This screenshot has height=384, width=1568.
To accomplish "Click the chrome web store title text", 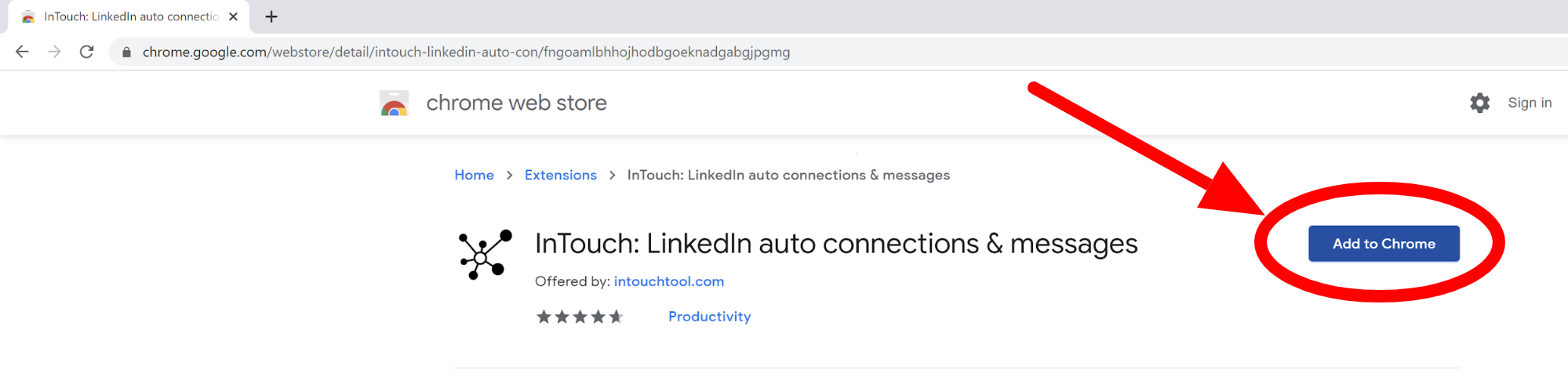I will [x=516, y=103].
